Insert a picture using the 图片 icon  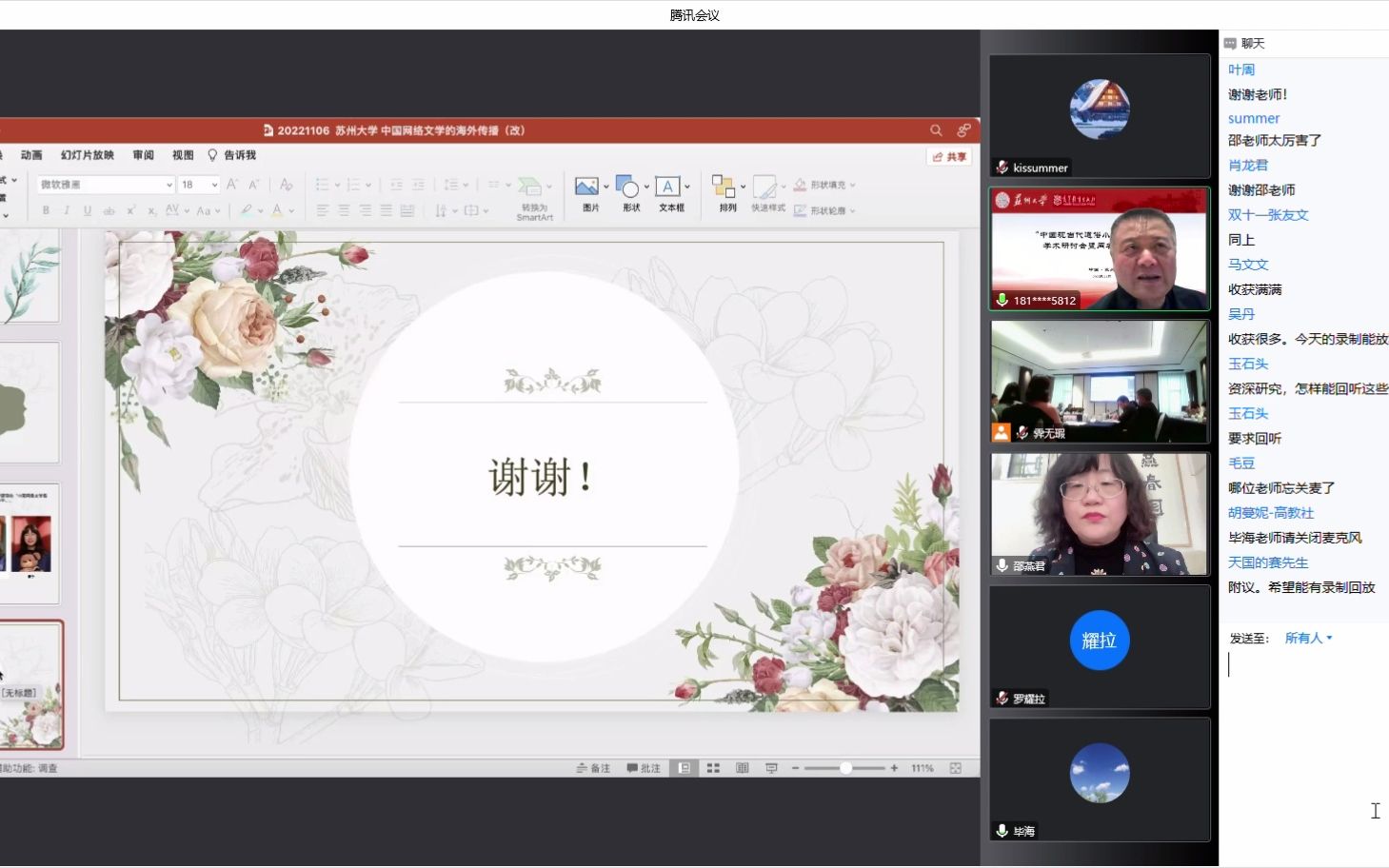click(586, 187)
